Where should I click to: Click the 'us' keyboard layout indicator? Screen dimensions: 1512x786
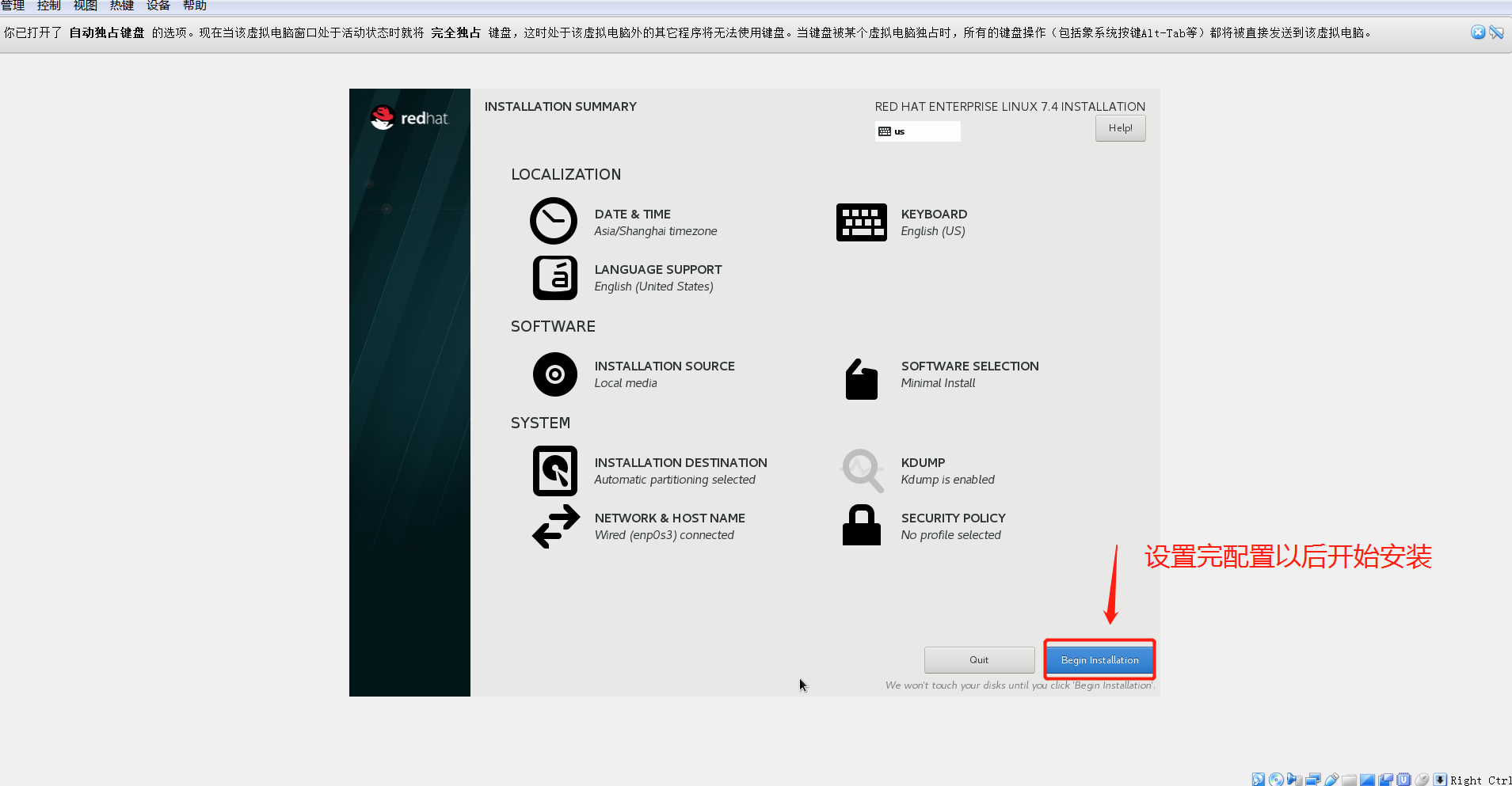coord(918,131)
